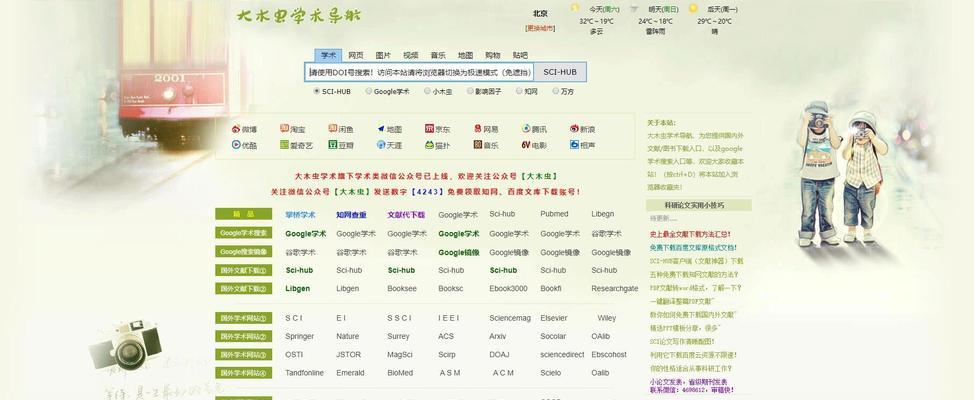
Task: Open the sciencedirect link
Action: coord(562,355)
